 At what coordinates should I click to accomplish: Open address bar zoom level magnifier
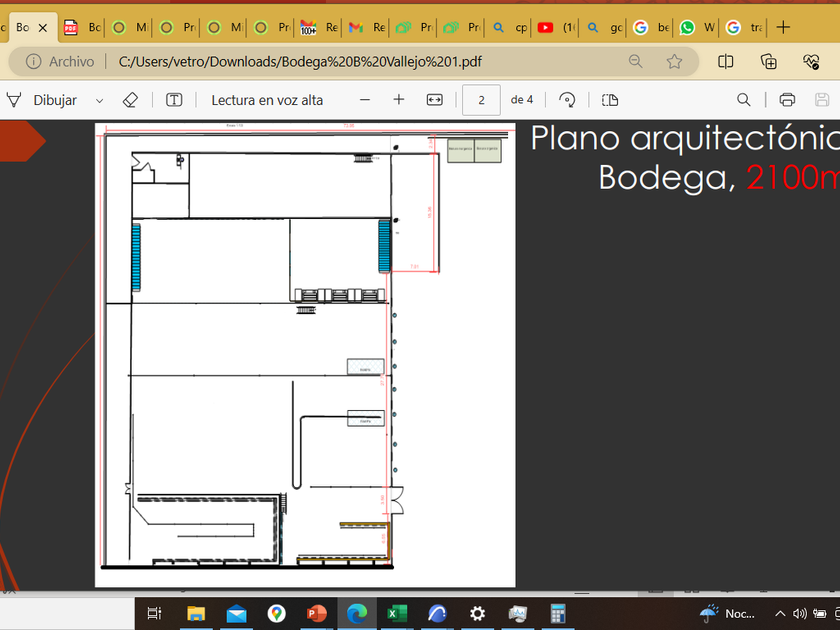635,62
